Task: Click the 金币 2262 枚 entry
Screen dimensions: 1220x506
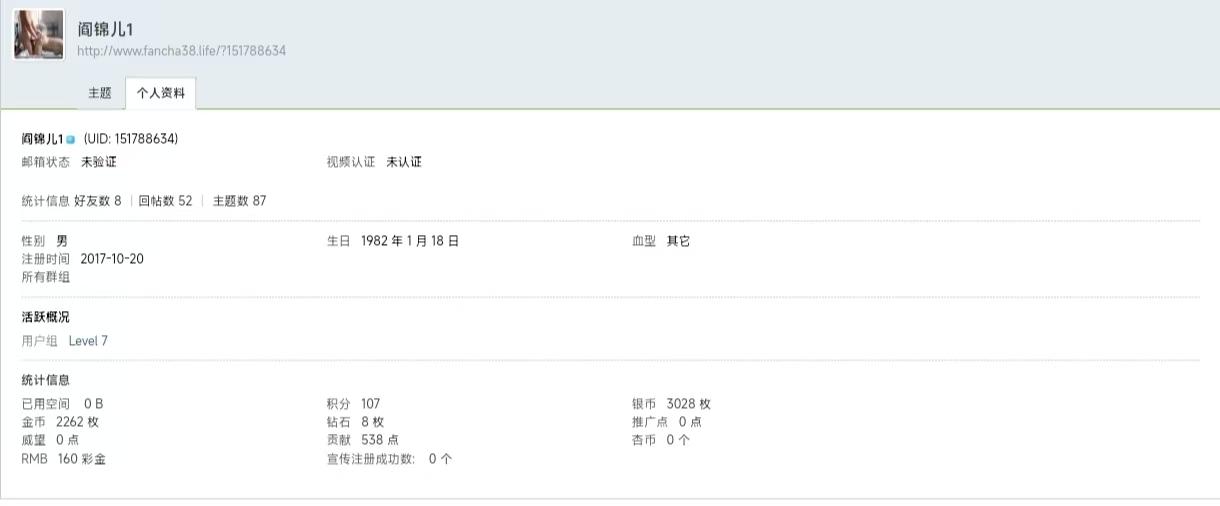Action: click(77, 422)
